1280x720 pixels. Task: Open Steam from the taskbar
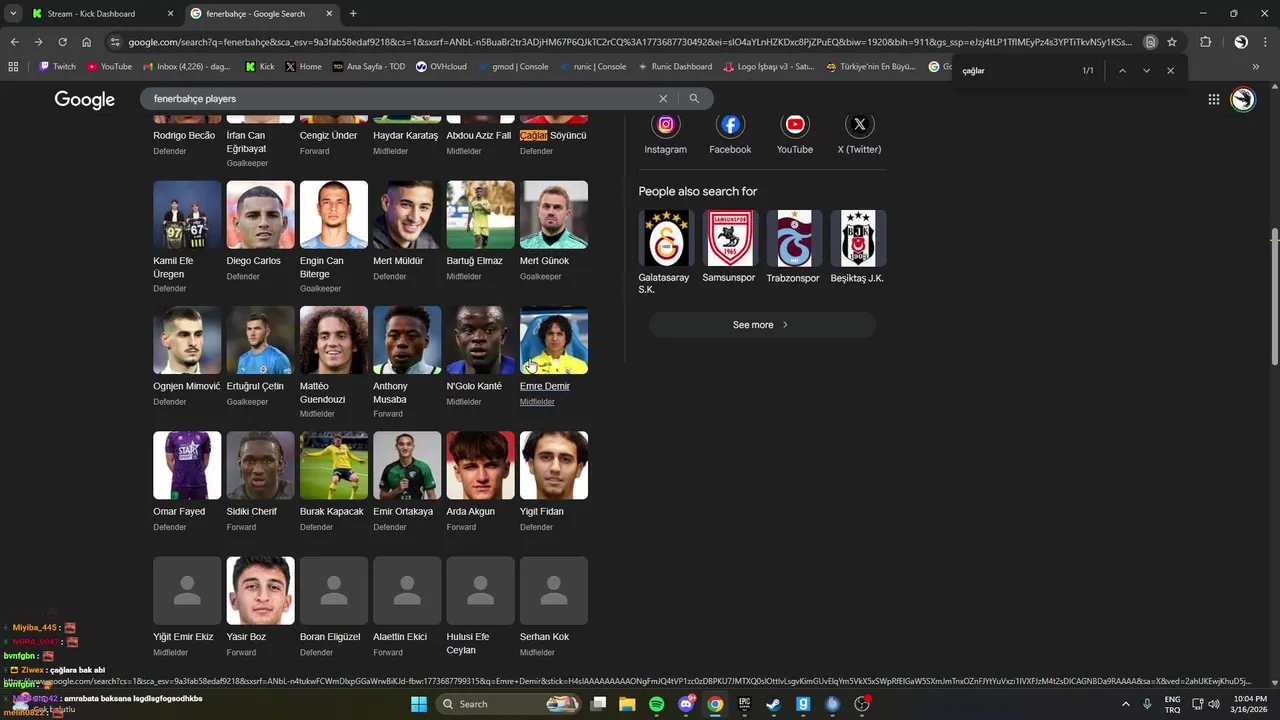point(773,704)
